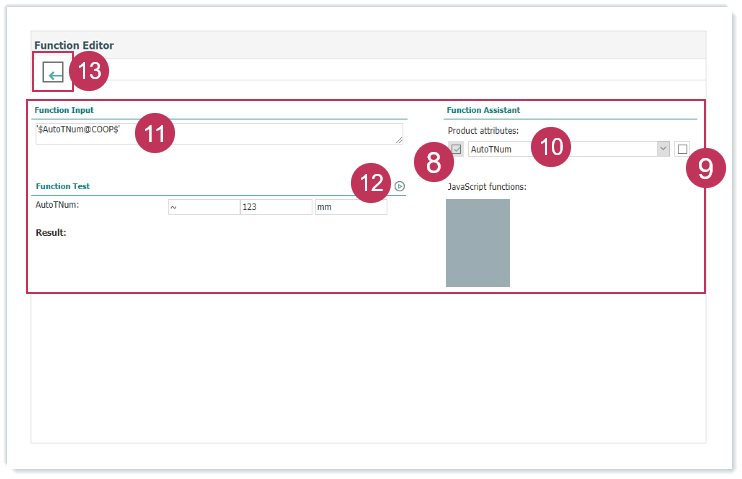Click the gray JavaScript functions list box
This screenshot has width=742, height=479.
[477, 242]
